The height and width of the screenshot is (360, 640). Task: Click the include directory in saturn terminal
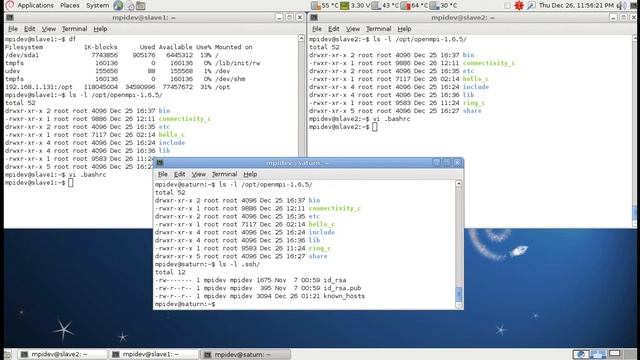pyautogui.click(x=322, y=232)
